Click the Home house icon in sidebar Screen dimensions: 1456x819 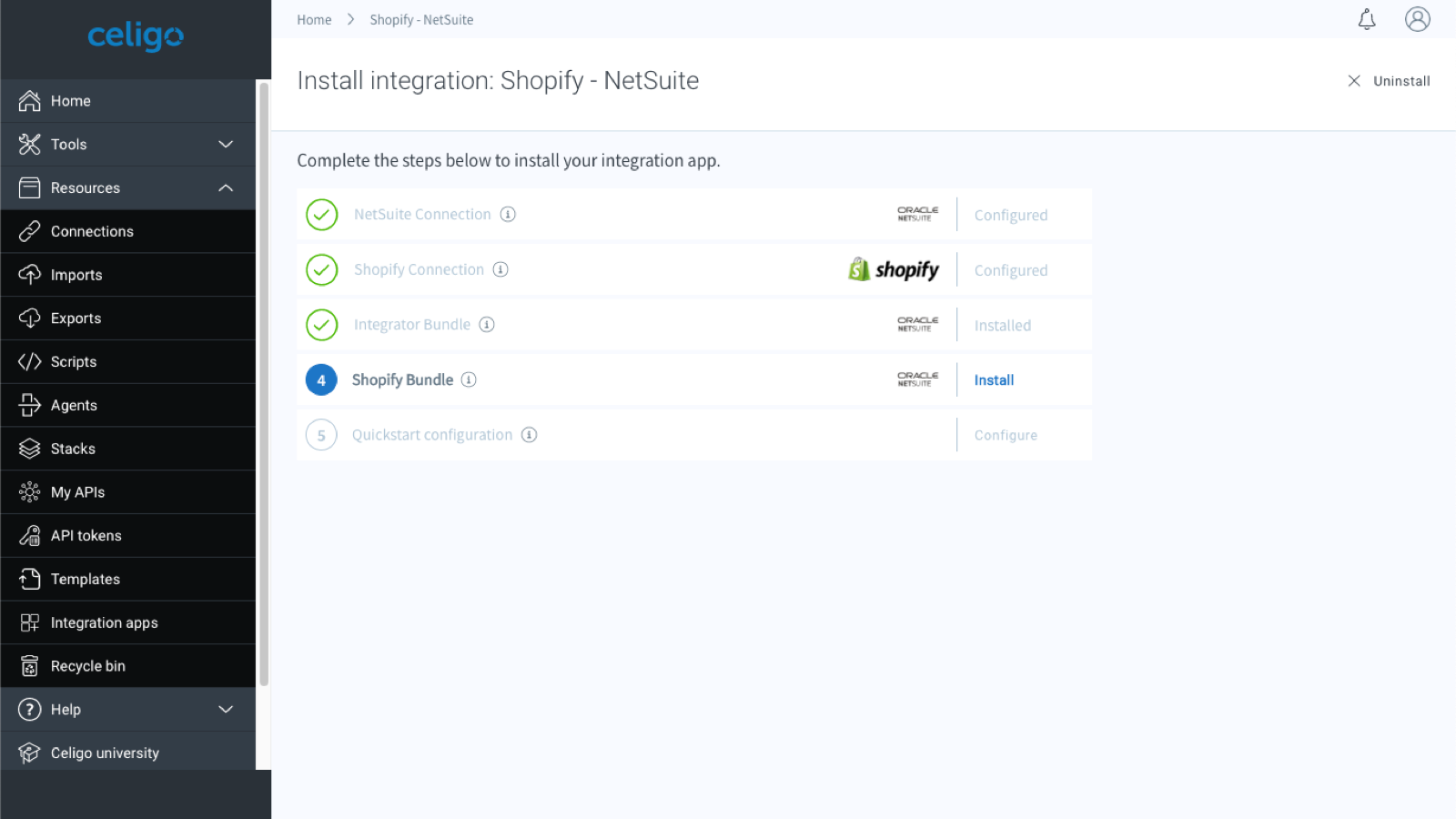coord(30,101)
